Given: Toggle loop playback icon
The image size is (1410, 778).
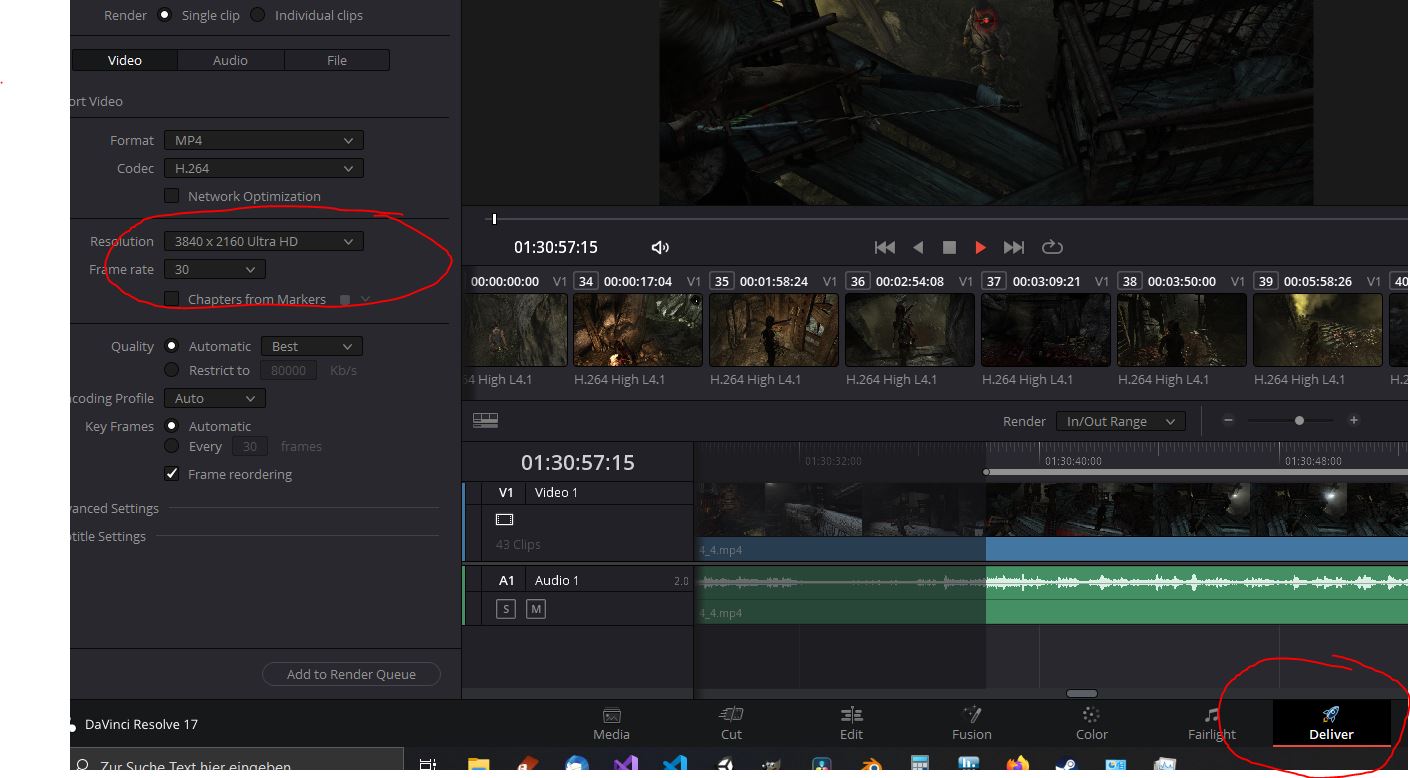Looking at the screenshot, I should click(1051, 247).
